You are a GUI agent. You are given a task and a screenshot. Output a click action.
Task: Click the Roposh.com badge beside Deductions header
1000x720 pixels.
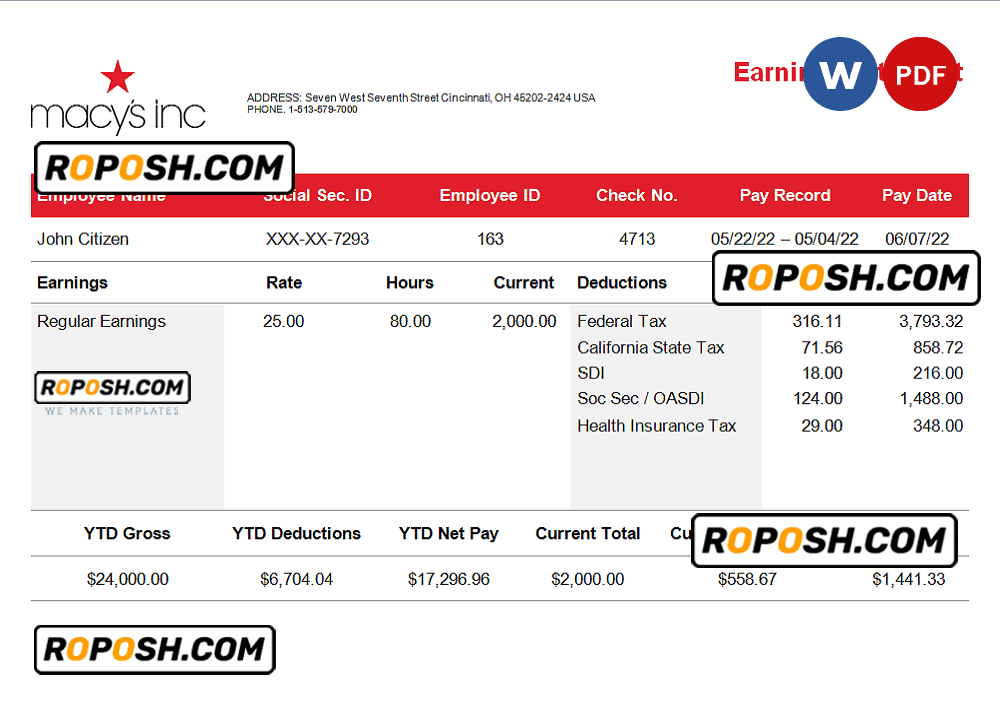coord(846,278)
